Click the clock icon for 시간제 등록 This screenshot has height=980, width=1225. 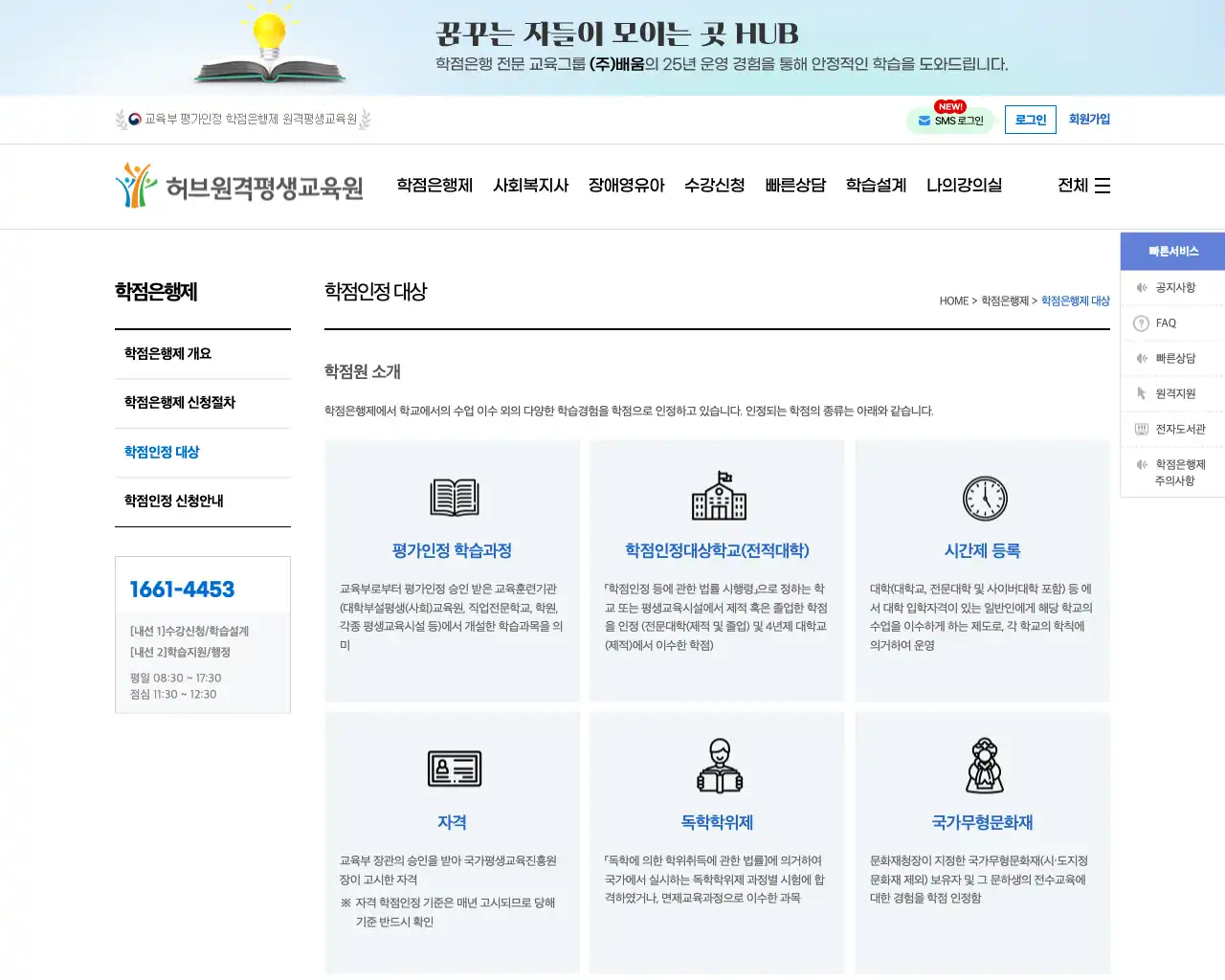(x=985, y=499)
